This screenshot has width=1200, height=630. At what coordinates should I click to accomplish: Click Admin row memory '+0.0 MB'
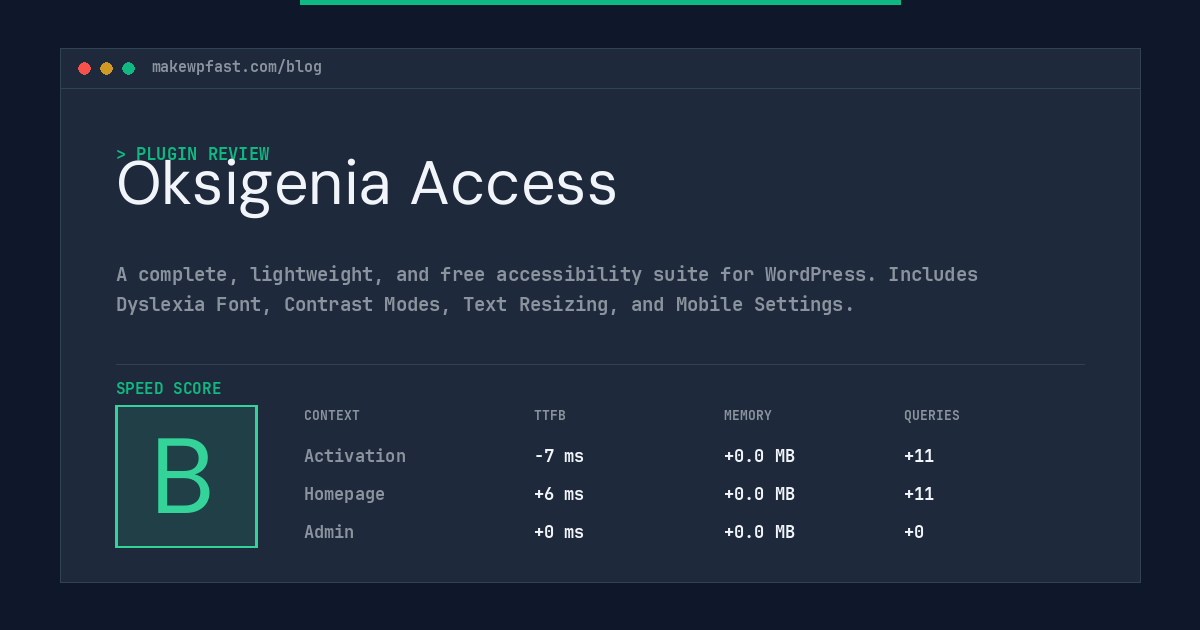[x=759, y=532]
